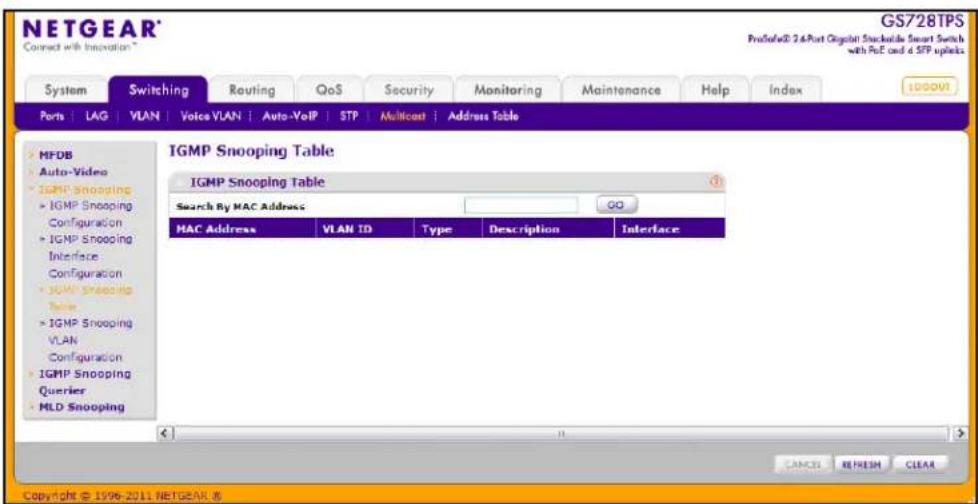Select the Switching tab
The image size is (978, 504).
(158, 90)
